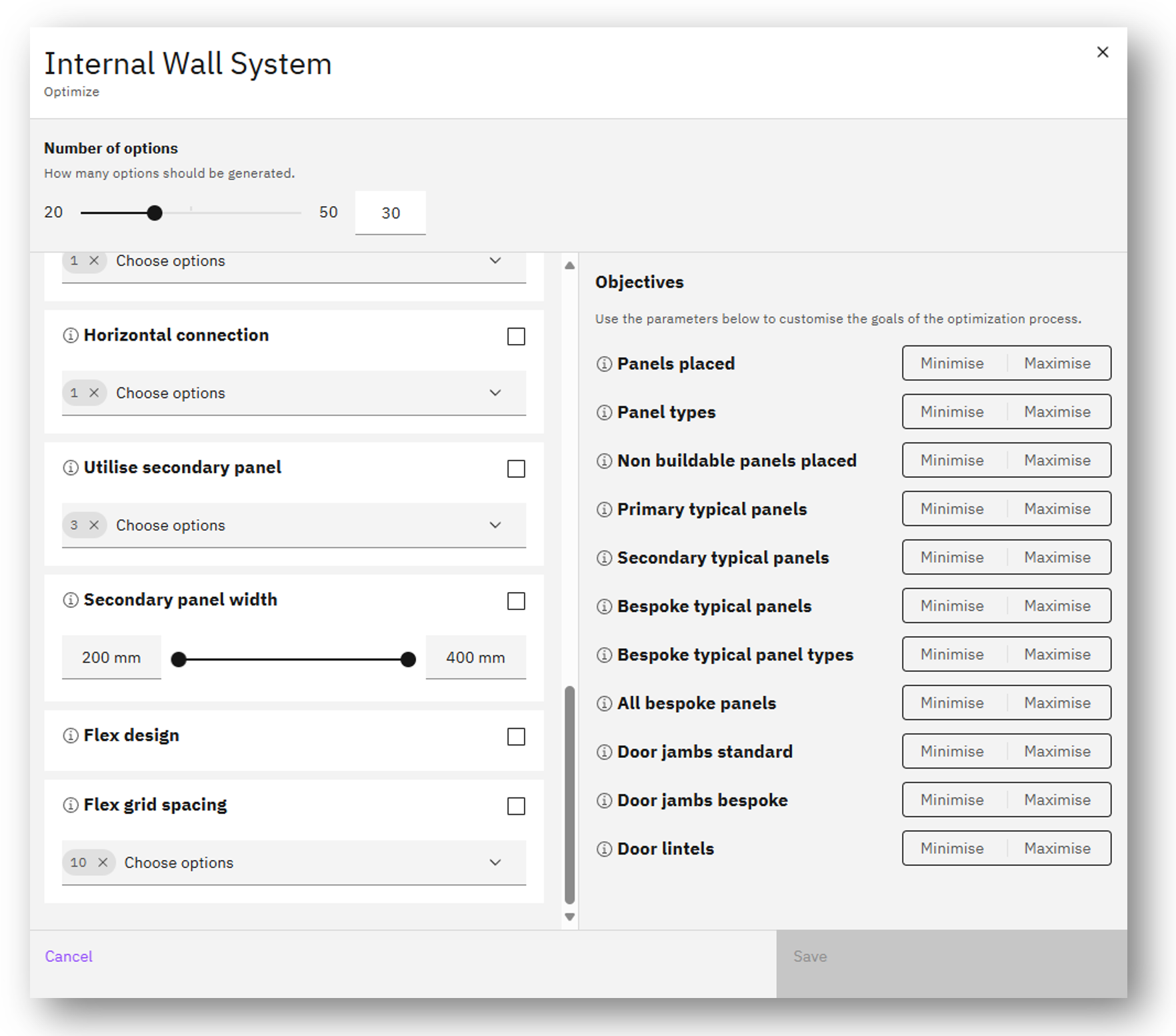Viewport: 1176px width, 1036px height.
Task: Click the parameters list scrollbar thumb
Action: [569, 795]
